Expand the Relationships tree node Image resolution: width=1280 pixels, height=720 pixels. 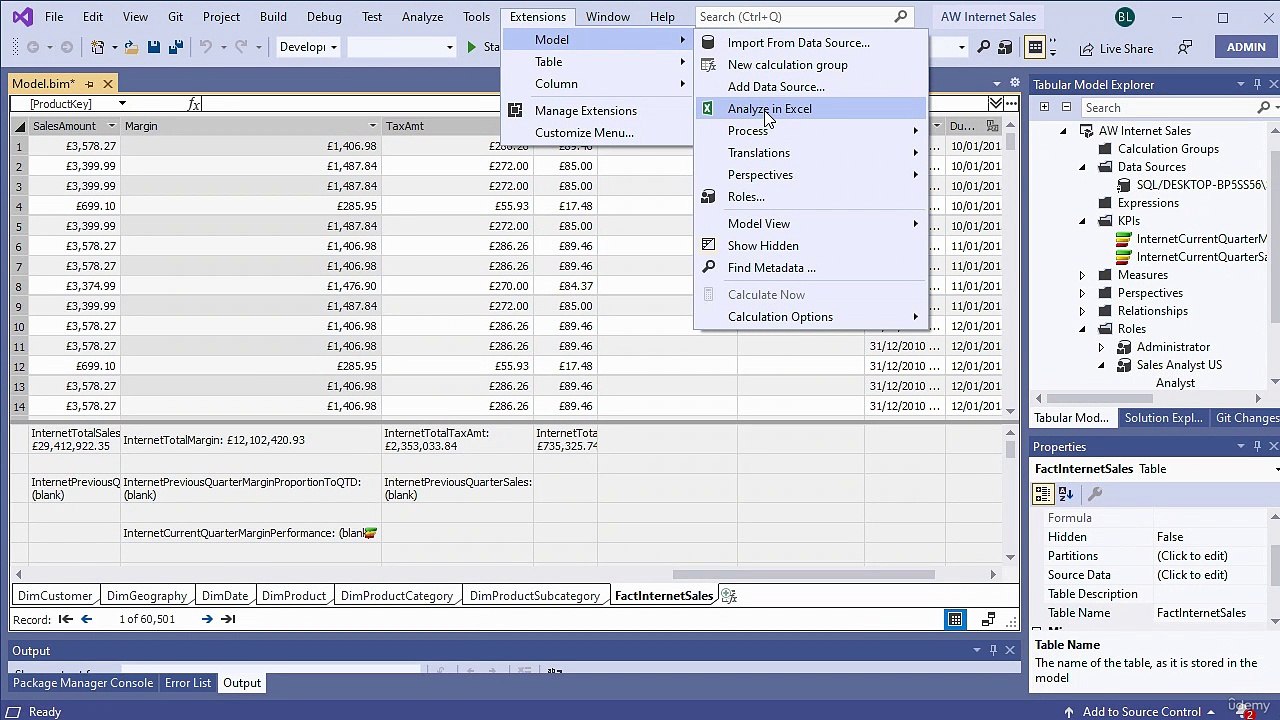[1082, 311]
